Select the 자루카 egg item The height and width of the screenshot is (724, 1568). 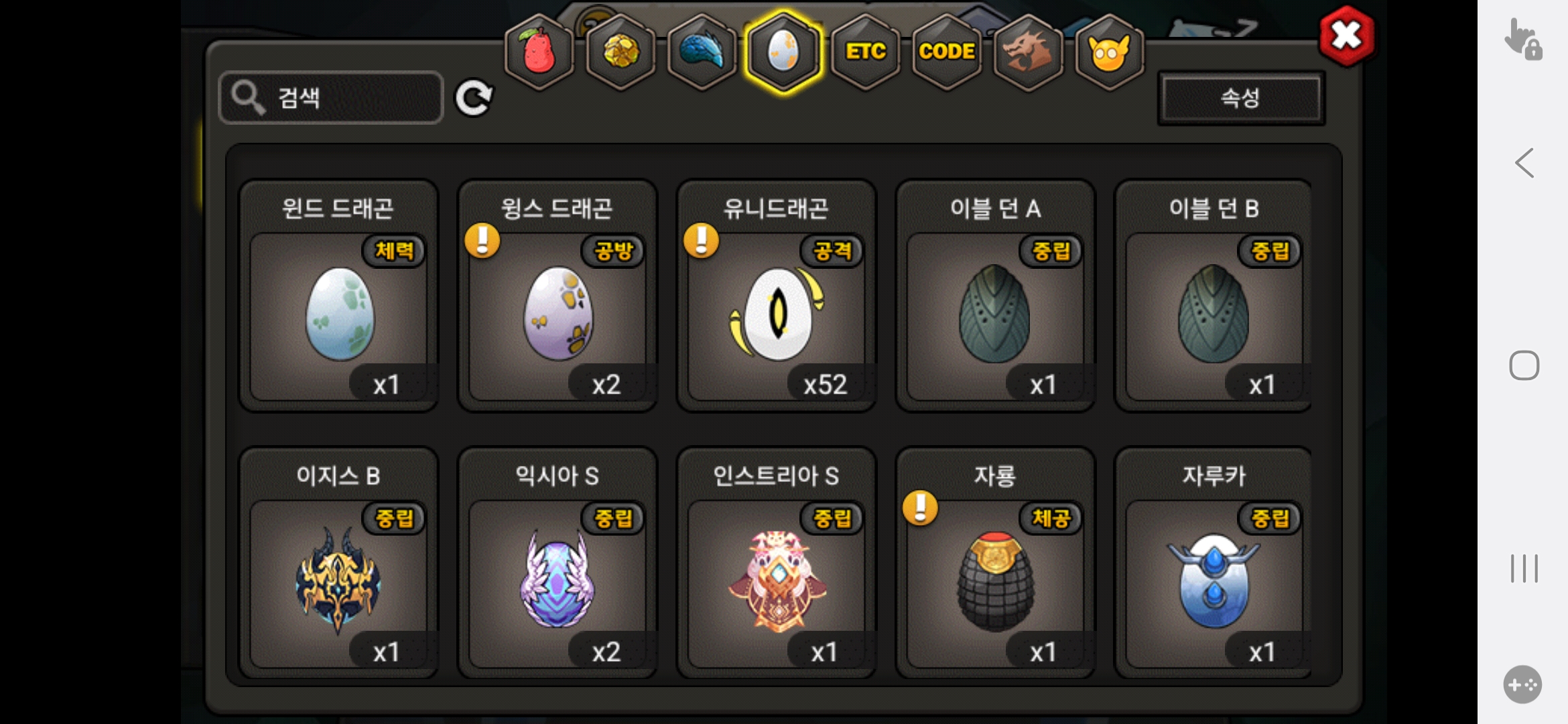[x=1213, y=563]
